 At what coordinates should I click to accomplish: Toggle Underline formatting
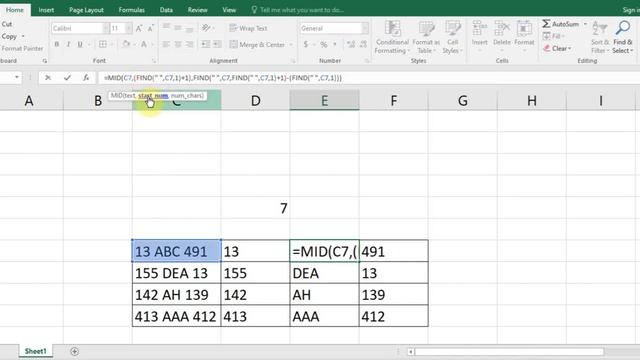coord(80,44)
